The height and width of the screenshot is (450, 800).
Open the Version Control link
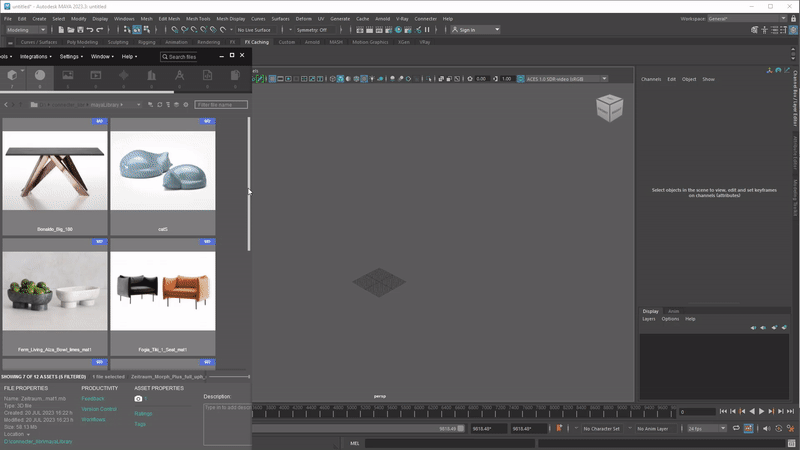pyautogui.click(x=99, y=409)
